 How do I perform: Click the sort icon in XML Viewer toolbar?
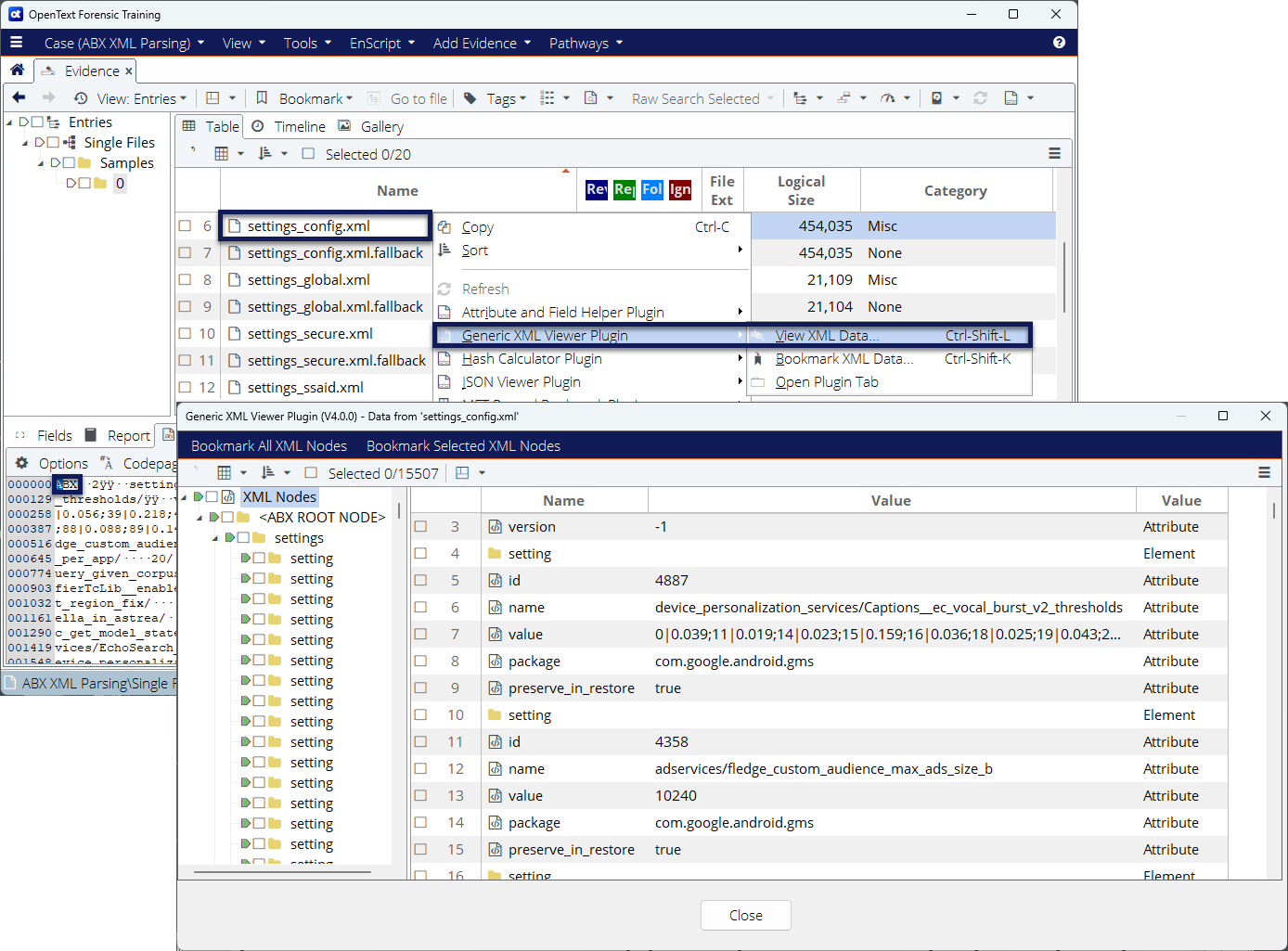268,473
